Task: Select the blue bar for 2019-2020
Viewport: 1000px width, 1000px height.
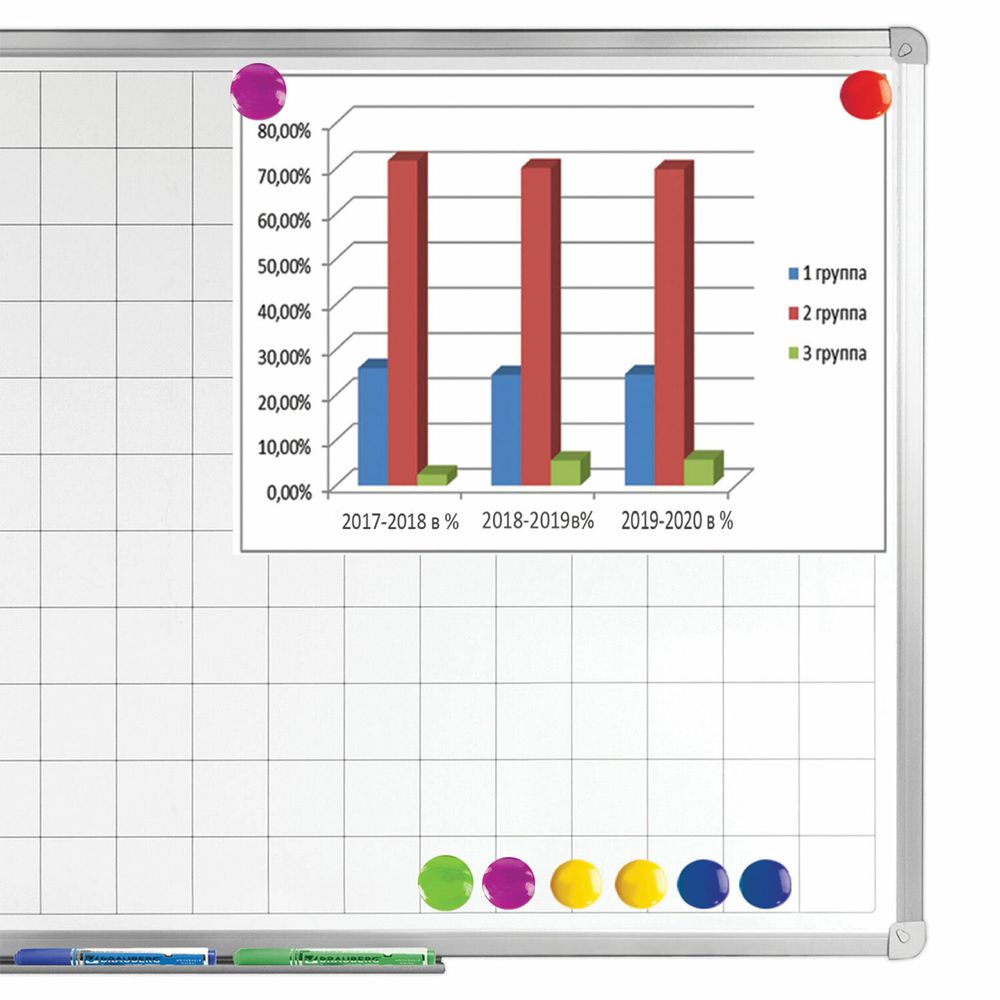Action: click(639, 428)
